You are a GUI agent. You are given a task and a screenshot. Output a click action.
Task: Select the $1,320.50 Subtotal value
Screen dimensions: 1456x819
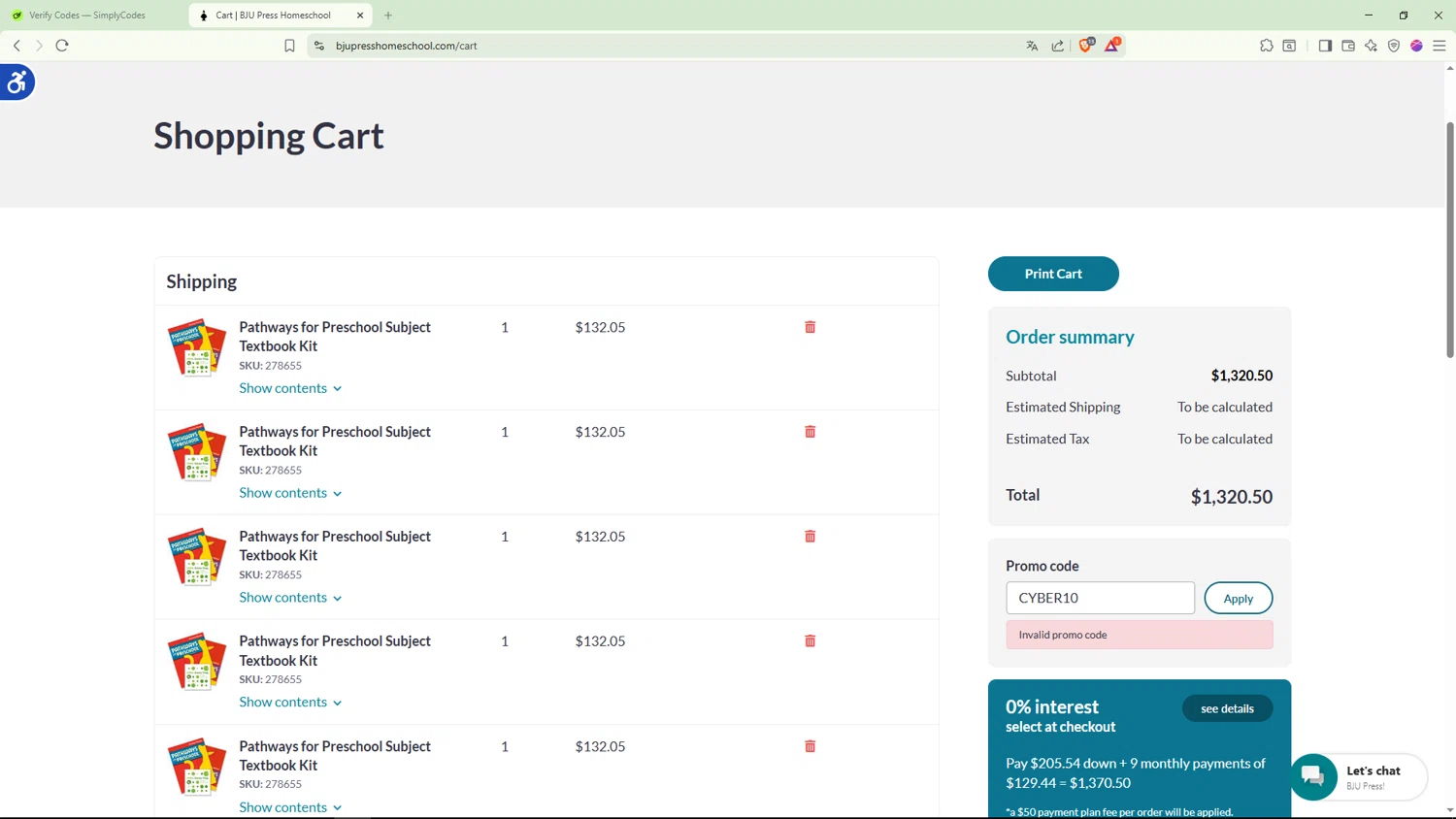[1241, 376]
